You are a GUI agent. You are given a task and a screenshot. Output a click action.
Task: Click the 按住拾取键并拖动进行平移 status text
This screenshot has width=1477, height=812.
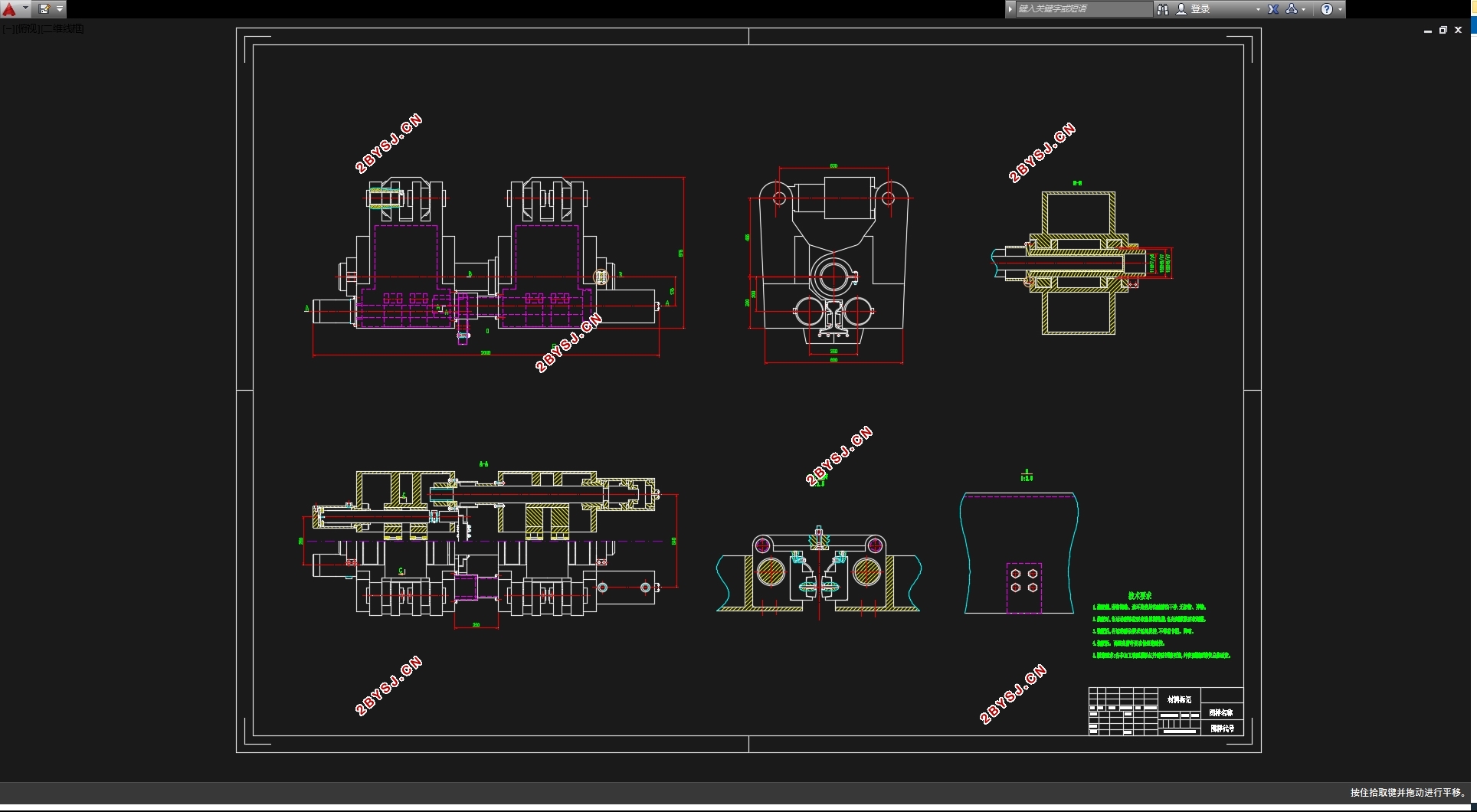pyautogui.click(x=1408, y=793)
